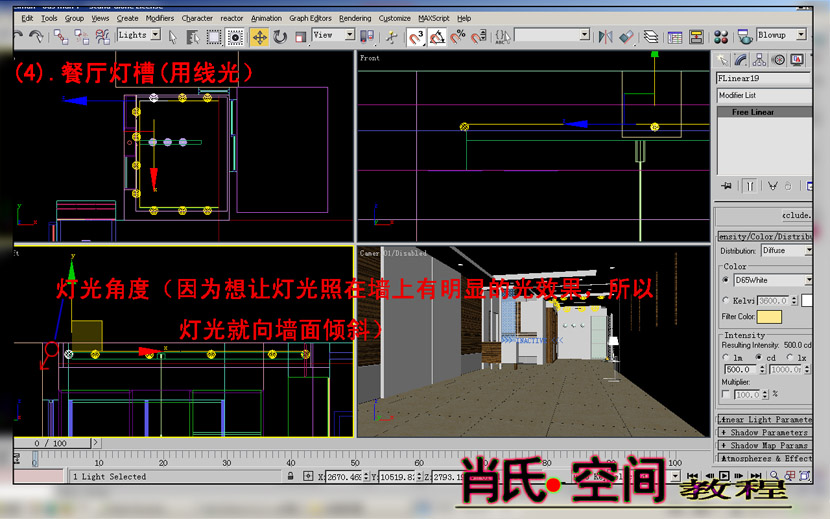Enable the Multiplier checkbox
Screen dimensions: 830x519
pyautogui.click(x=725, y=395)
